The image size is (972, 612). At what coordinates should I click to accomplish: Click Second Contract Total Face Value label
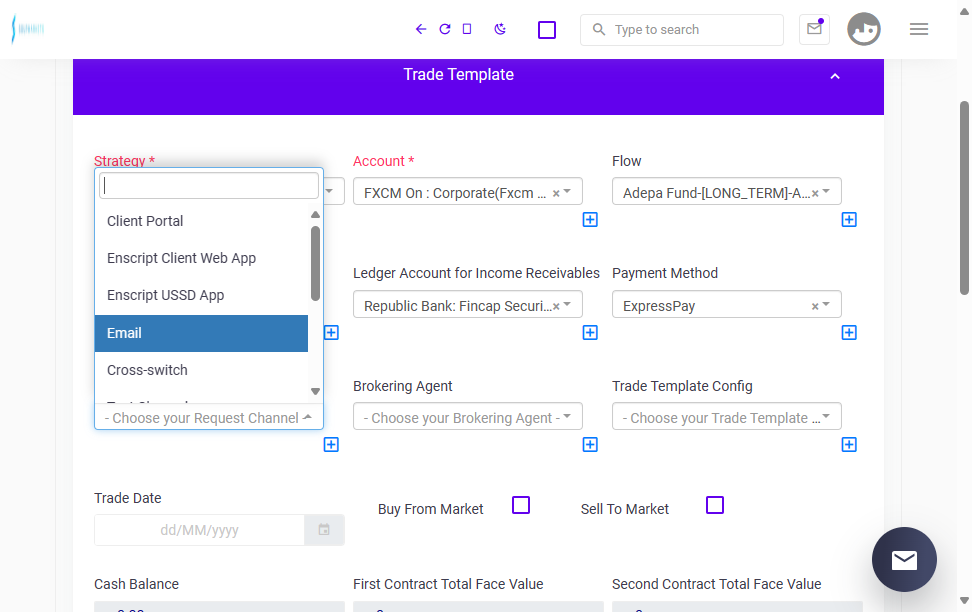(717, 584)
